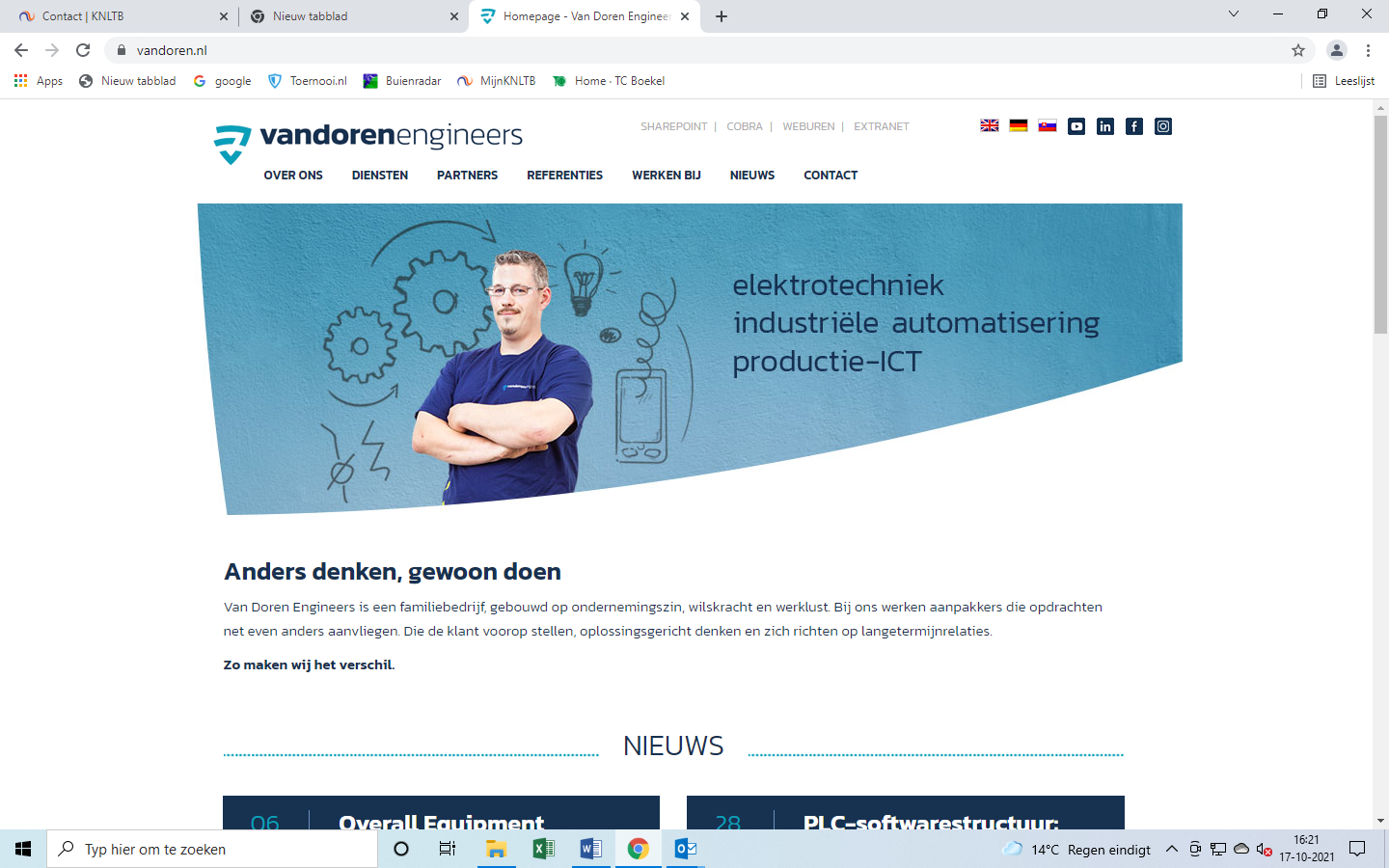Viewport: 1389px width, 868px height.
Task: Click the muted volume tray icon
Action: 1265,849
